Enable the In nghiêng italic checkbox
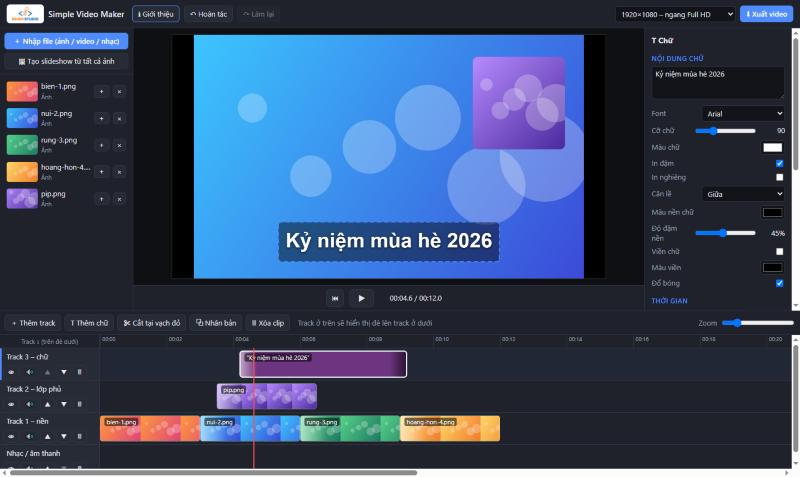This screenshot has height=477, width=800. (779, 177)
